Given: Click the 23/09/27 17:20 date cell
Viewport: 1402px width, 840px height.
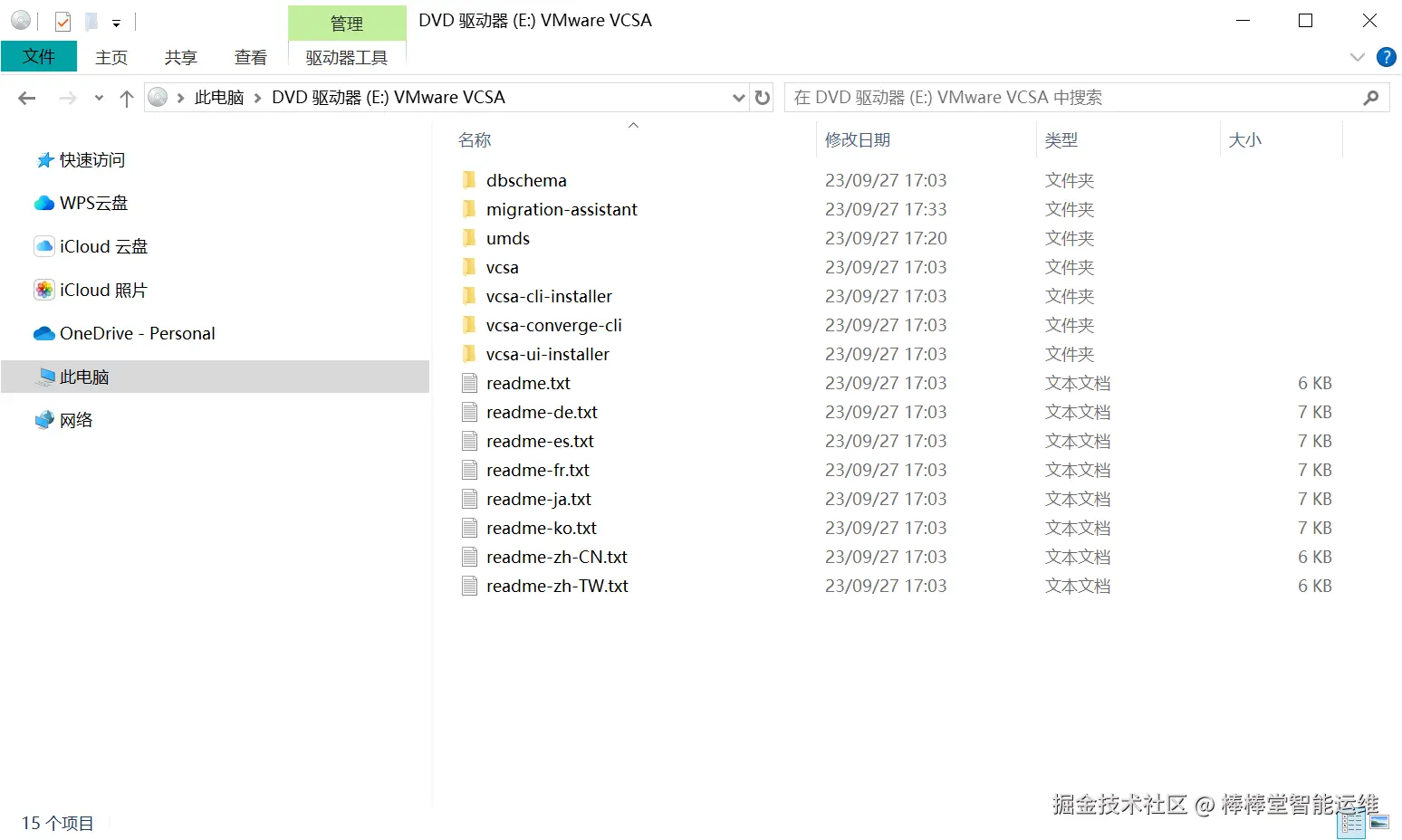Looking at the screenshot, I should coord(886,238).
